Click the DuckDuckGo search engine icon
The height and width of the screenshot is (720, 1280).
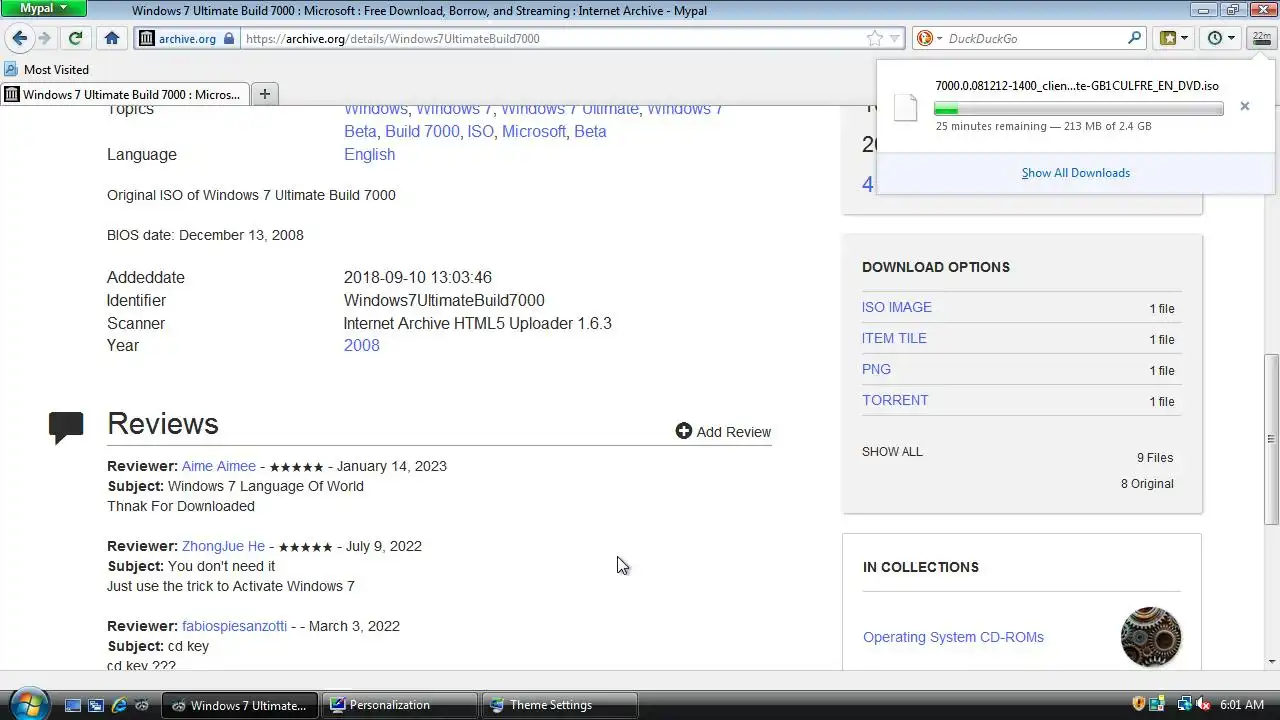coord(924,38)
